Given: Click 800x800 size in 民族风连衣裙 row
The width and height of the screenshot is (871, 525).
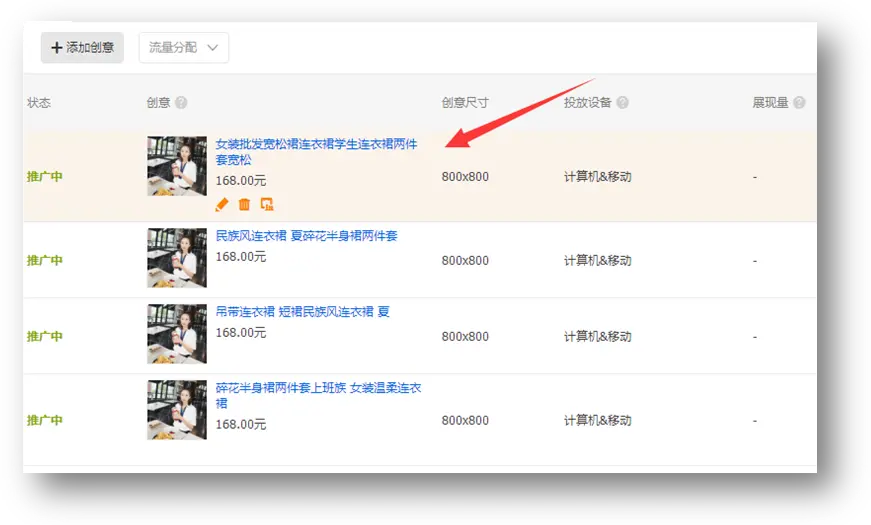Looking at the screenshot, I should pyautogui.click(x=465, y=261).
